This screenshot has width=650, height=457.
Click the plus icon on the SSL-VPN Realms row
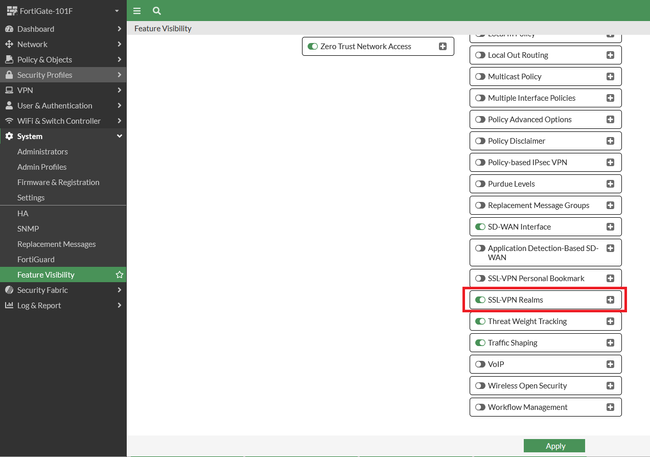point(610,300)
